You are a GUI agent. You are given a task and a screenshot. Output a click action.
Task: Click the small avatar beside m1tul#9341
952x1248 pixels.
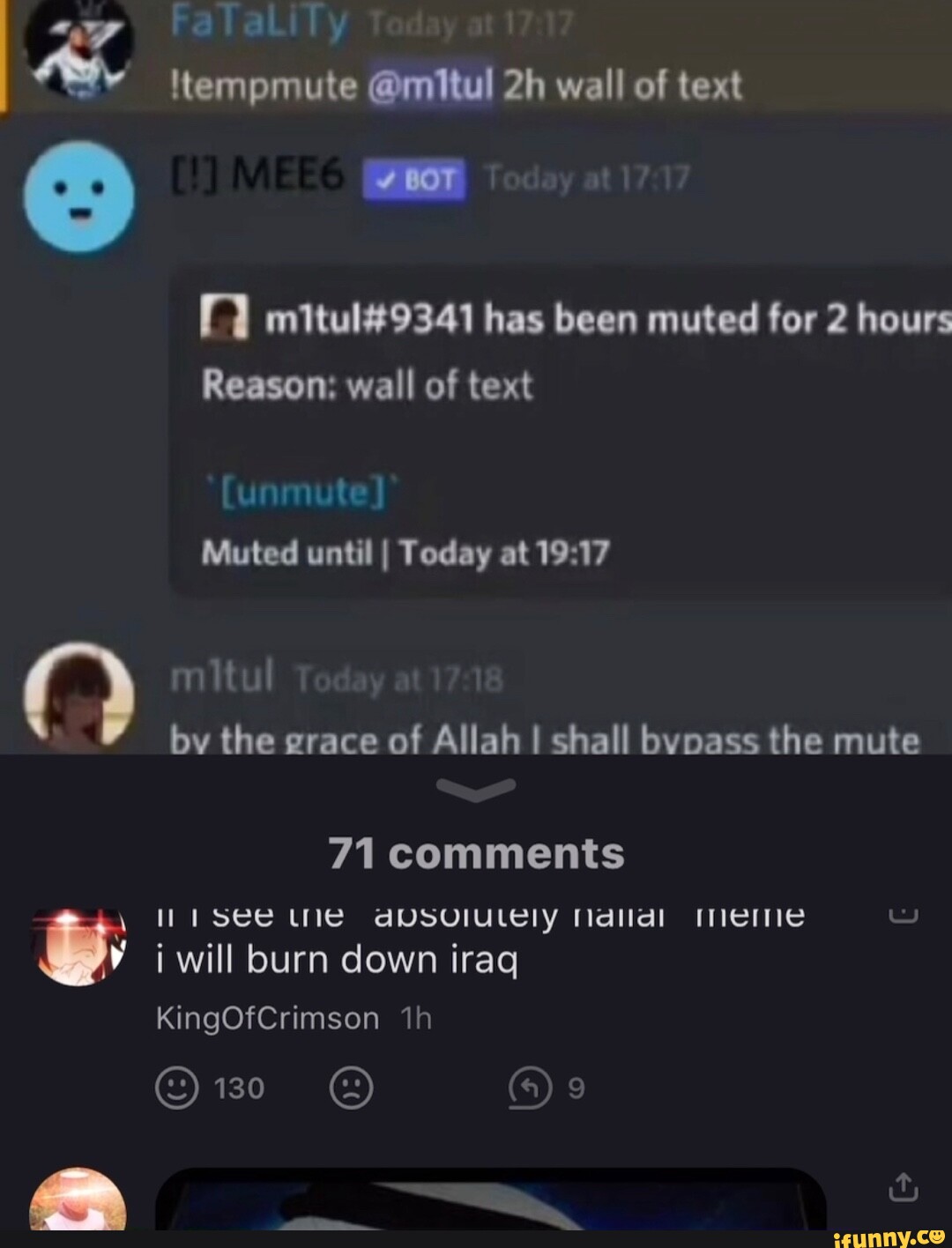pos(224,318)
